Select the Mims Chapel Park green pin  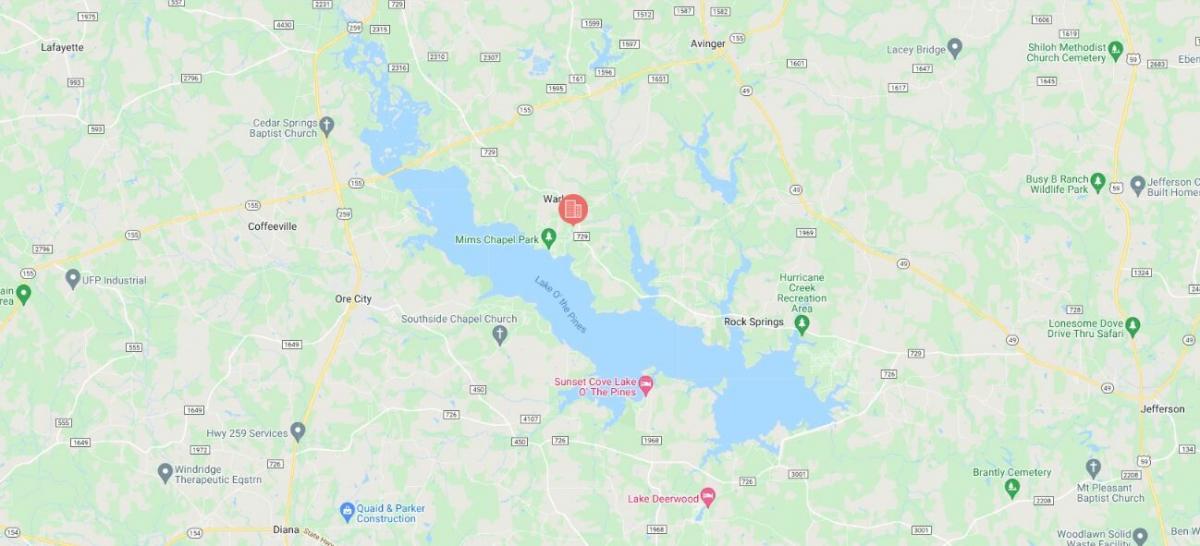pos(548,237)
